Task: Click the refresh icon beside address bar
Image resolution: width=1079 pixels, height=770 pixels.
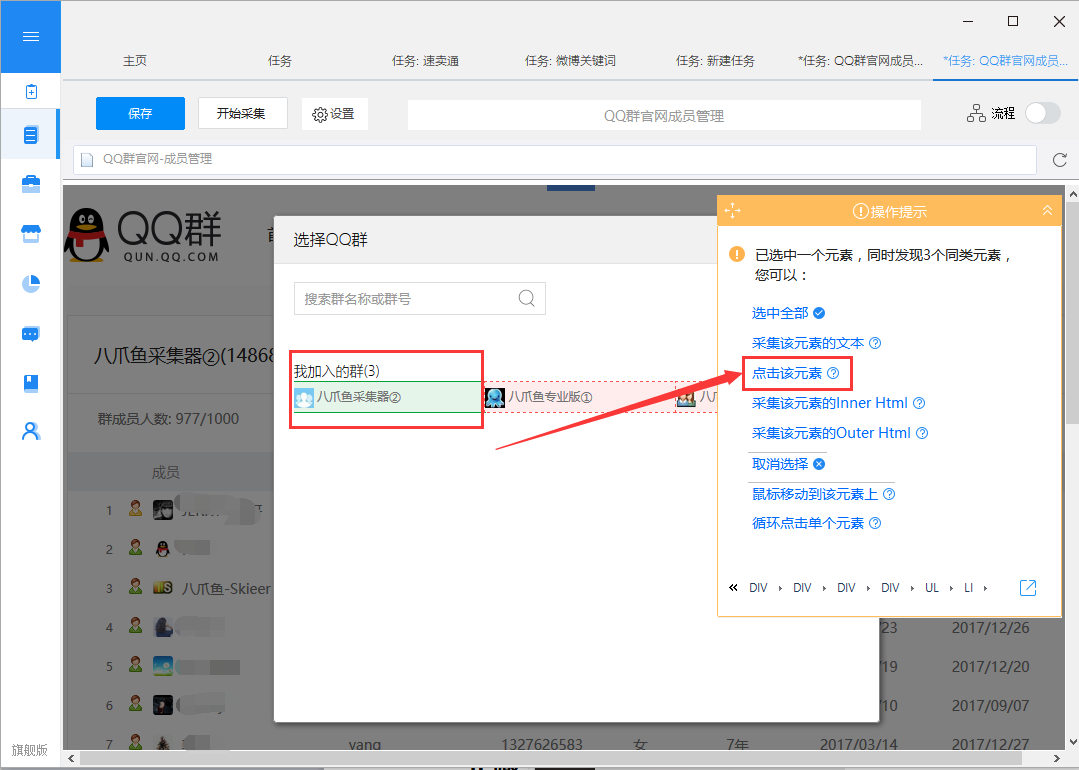Action: (1060, 160)
